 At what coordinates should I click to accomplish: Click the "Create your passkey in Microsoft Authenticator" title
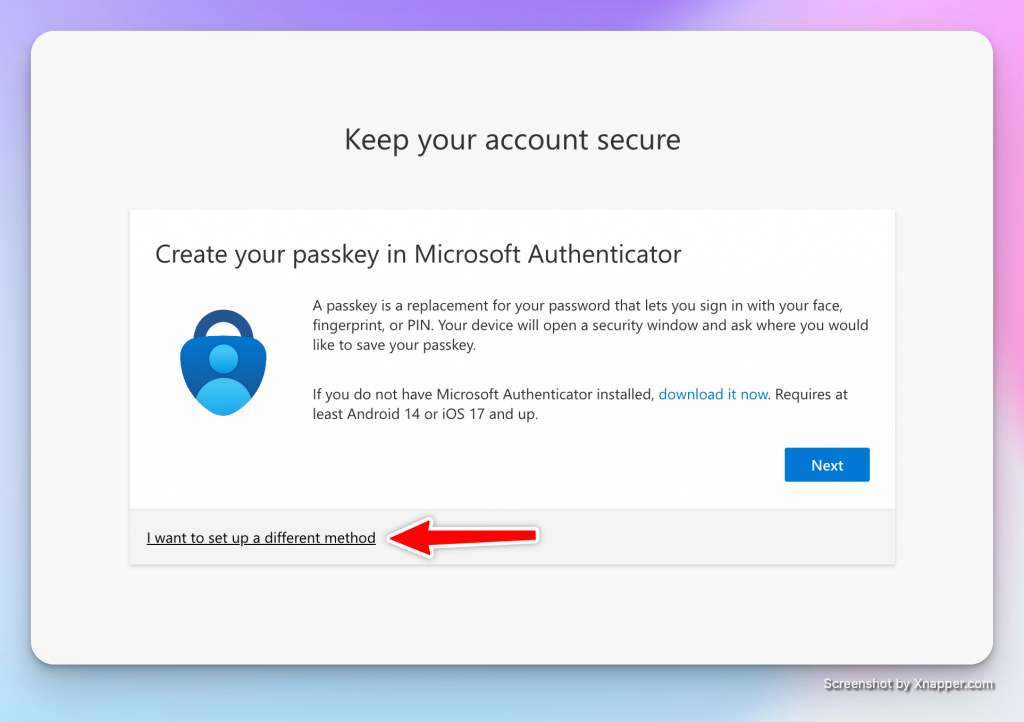418,254
